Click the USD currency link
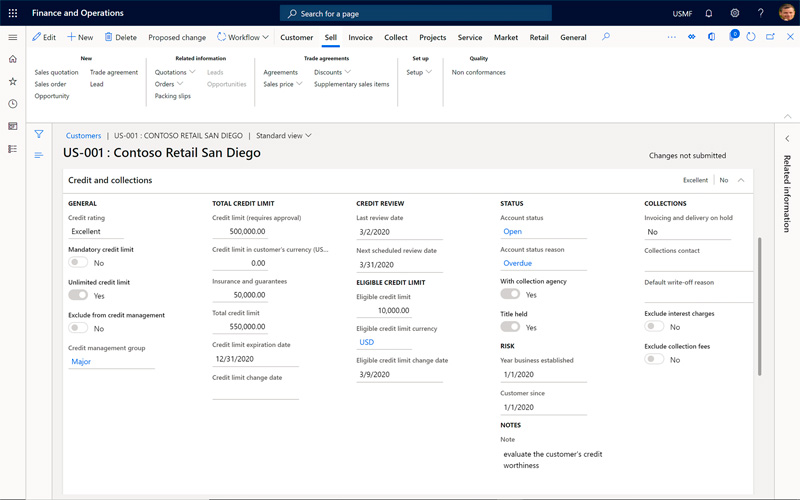Viewport: 800px width, 500px height. tap(366, 342)
